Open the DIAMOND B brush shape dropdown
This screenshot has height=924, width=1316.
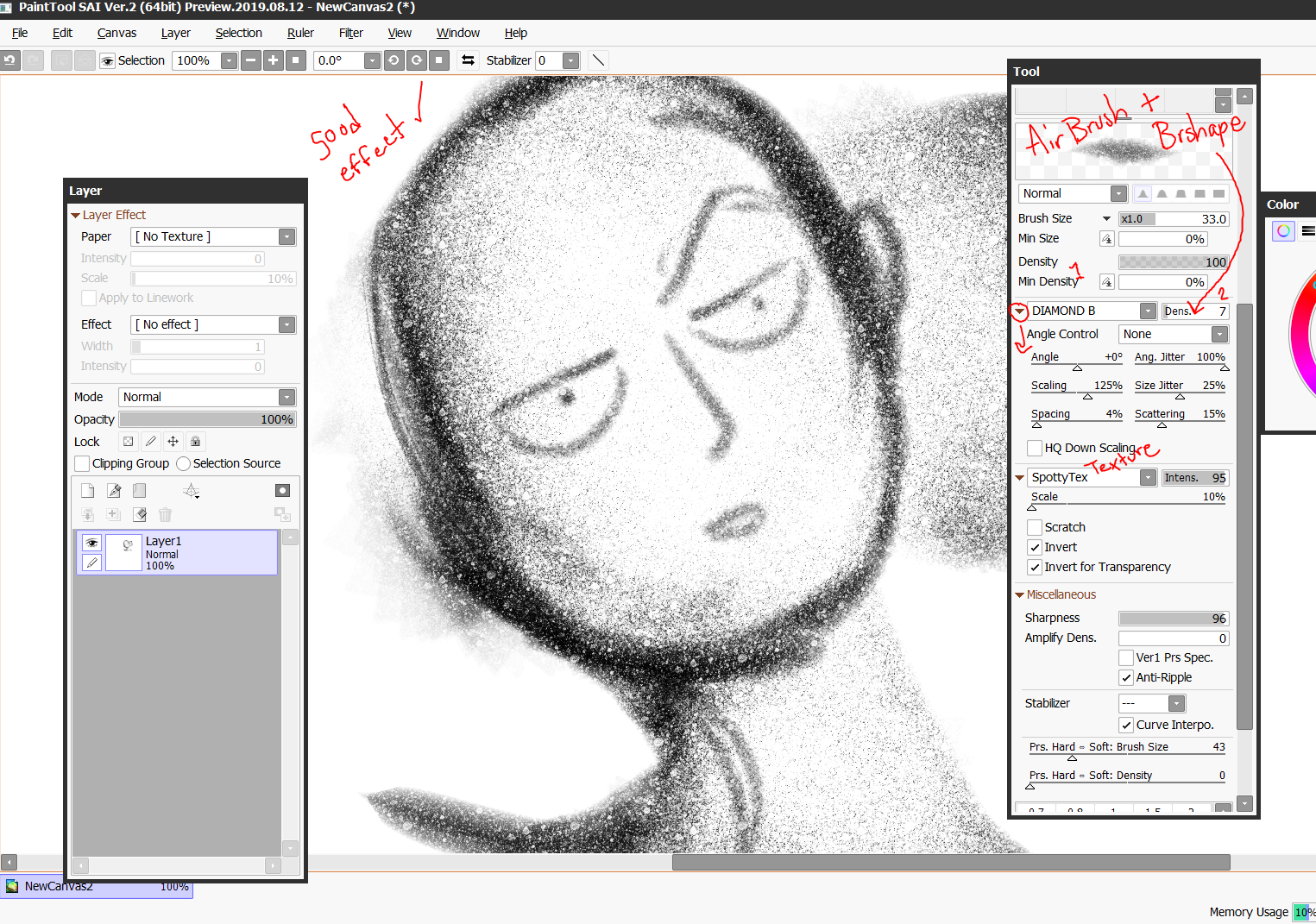pos(1092,311)
